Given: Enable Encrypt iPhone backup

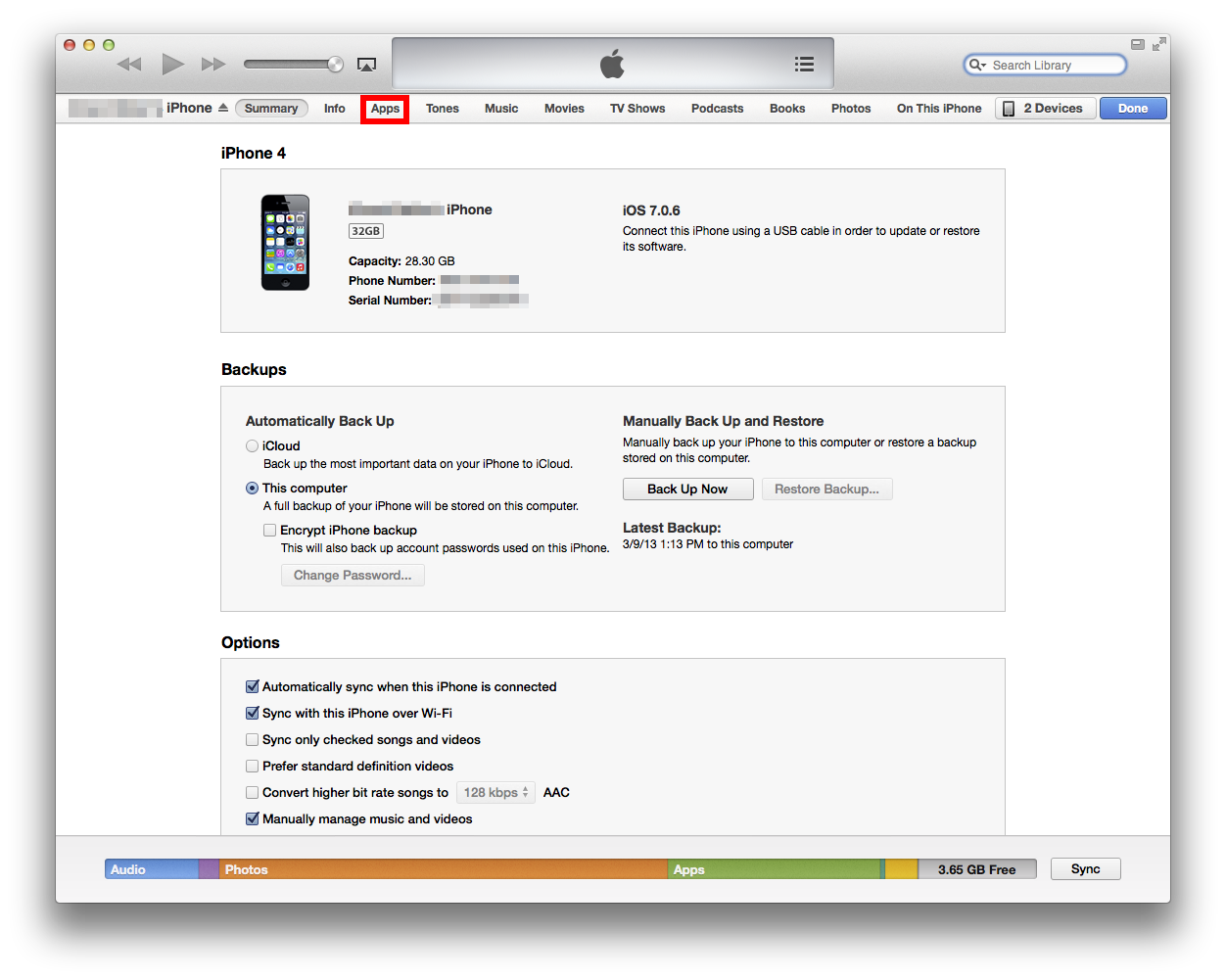Looking at the screenshot, I should pos(269,530).
